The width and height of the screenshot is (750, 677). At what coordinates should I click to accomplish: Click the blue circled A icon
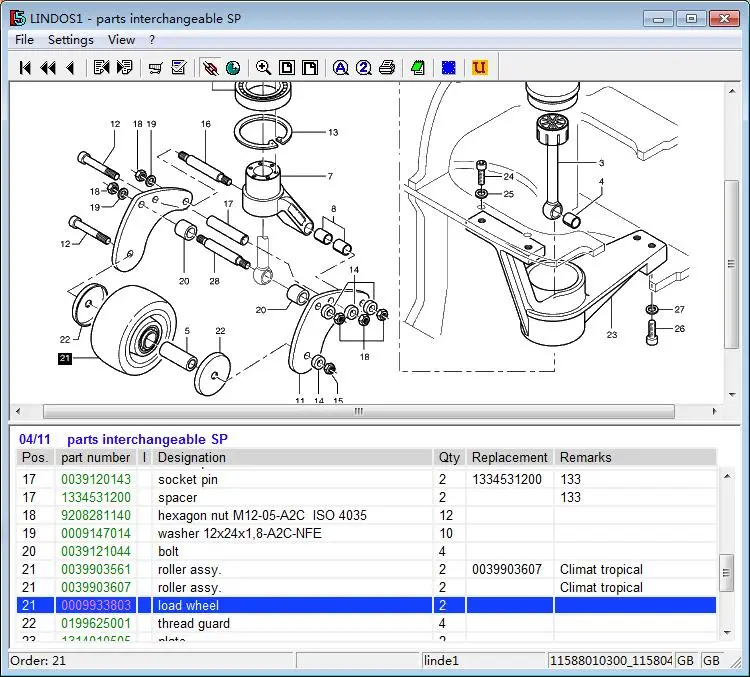340,67
